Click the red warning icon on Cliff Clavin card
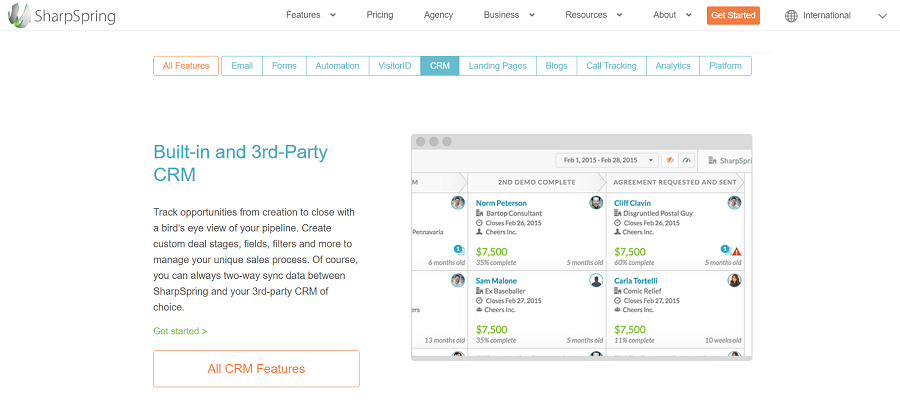This screenshot has width=900, height=409. (x=737, y=251)
